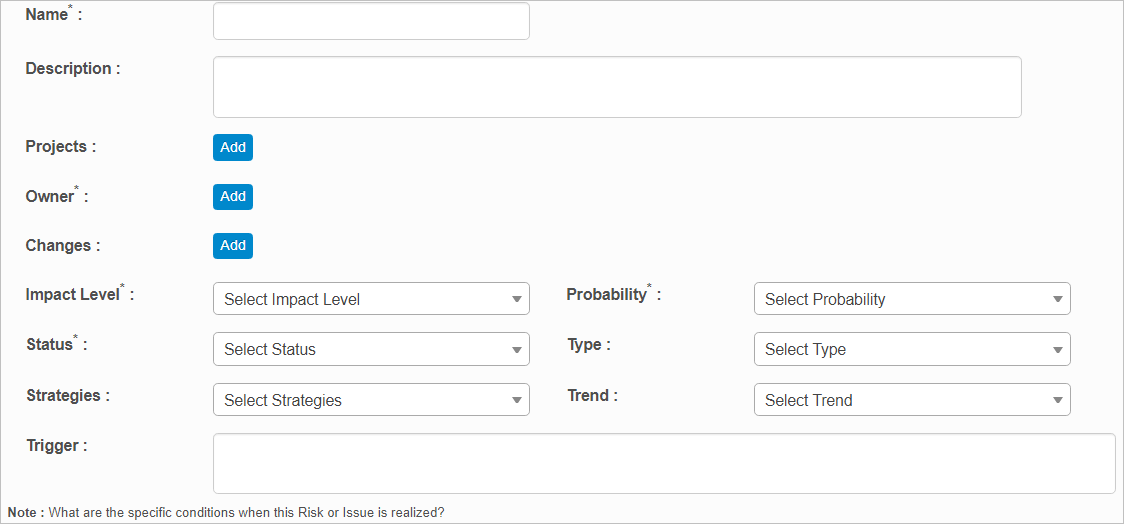
Task: Open the Select Status dropdown
Action: tap(371, 349)
